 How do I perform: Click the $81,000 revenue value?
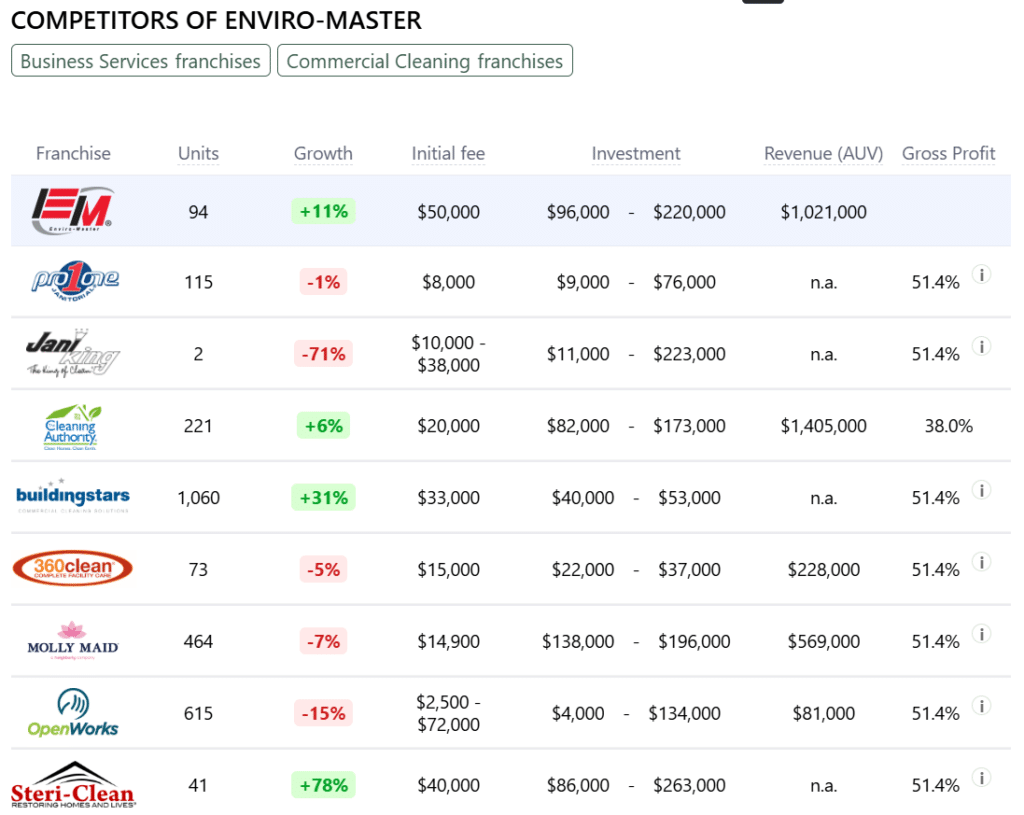pos(824,713)
